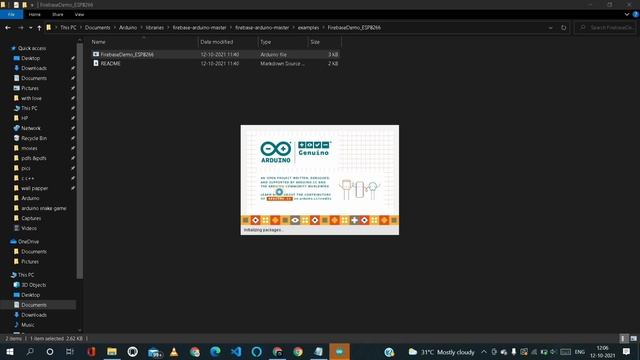
Task: Open the weather widget showing Mostly cloudy
Action: pyautogui.click(x=442, y=352)
